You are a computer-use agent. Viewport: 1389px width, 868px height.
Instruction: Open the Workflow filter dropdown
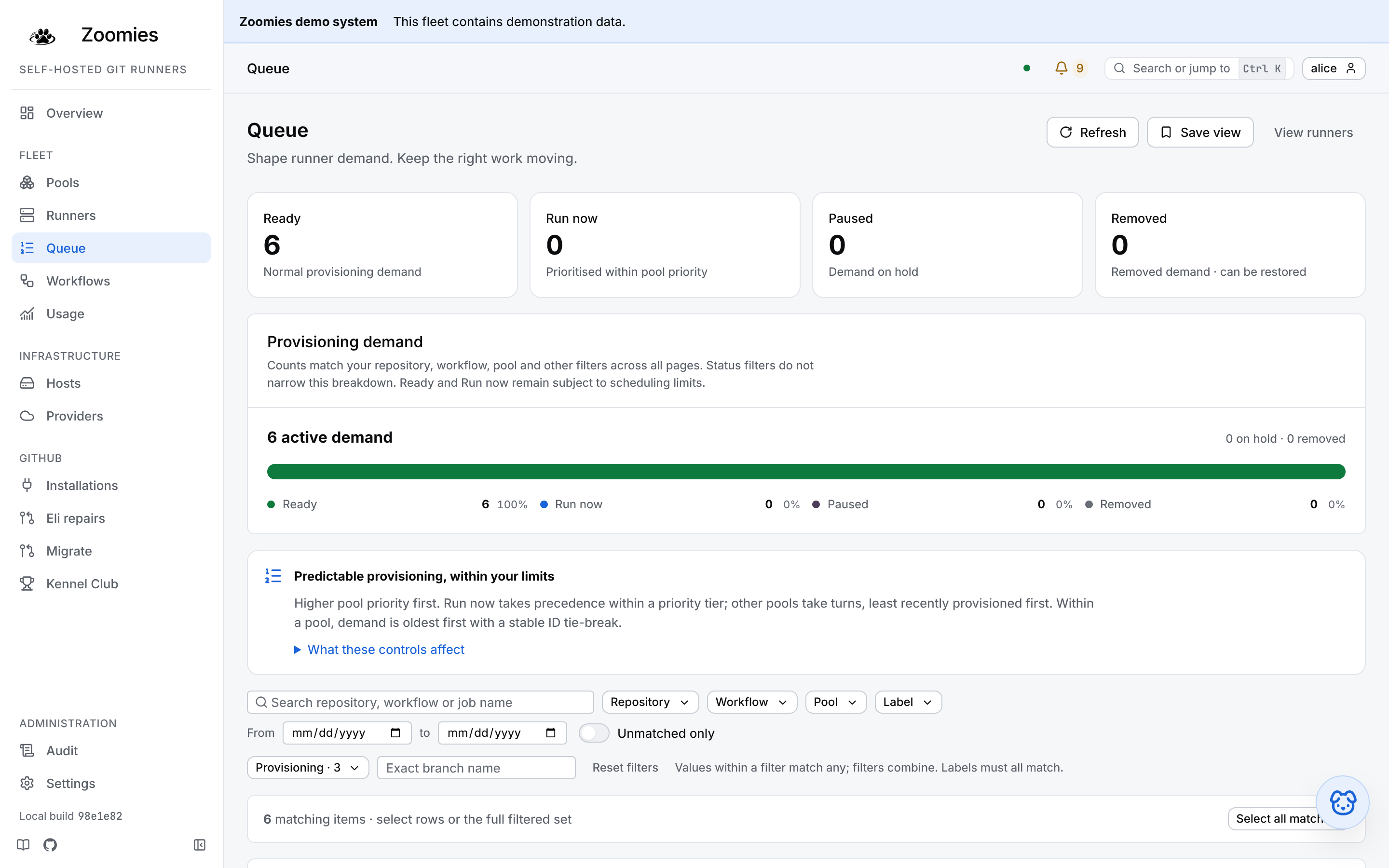[x=752, y=702]
